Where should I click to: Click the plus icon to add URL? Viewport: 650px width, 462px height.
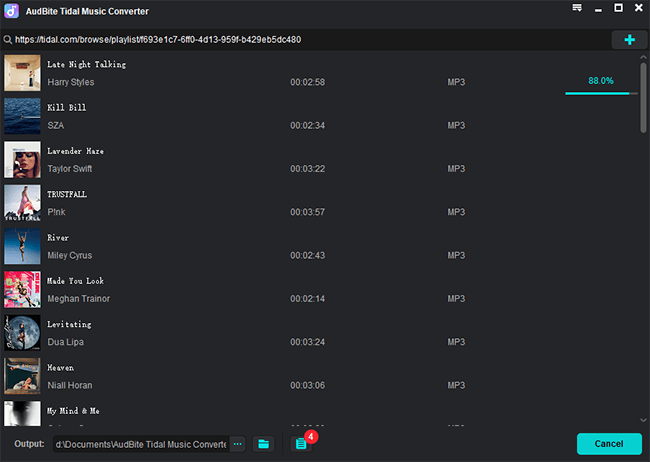click(x=629, y=40)
